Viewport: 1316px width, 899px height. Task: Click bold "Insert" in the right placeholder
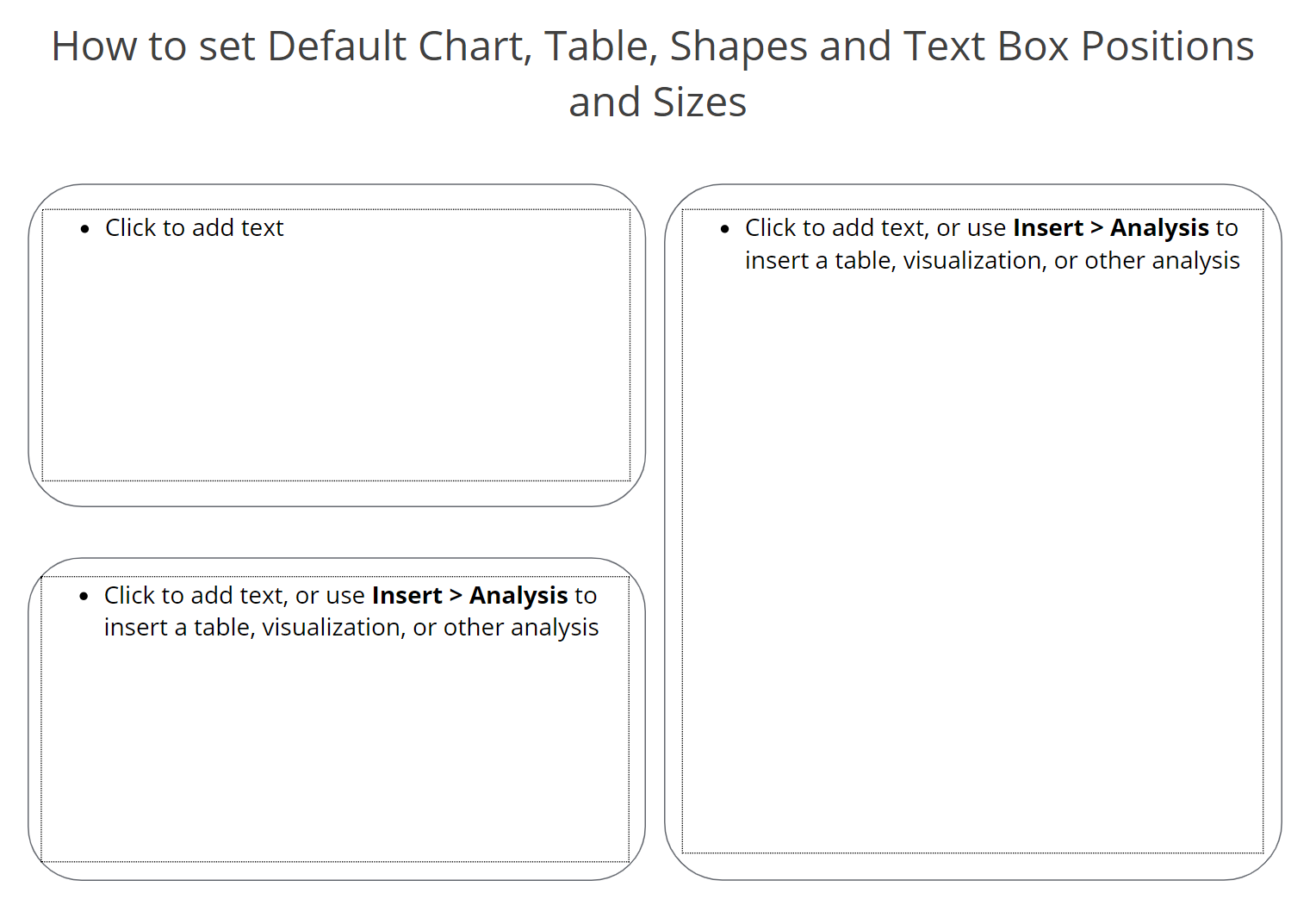(1048, 228)
